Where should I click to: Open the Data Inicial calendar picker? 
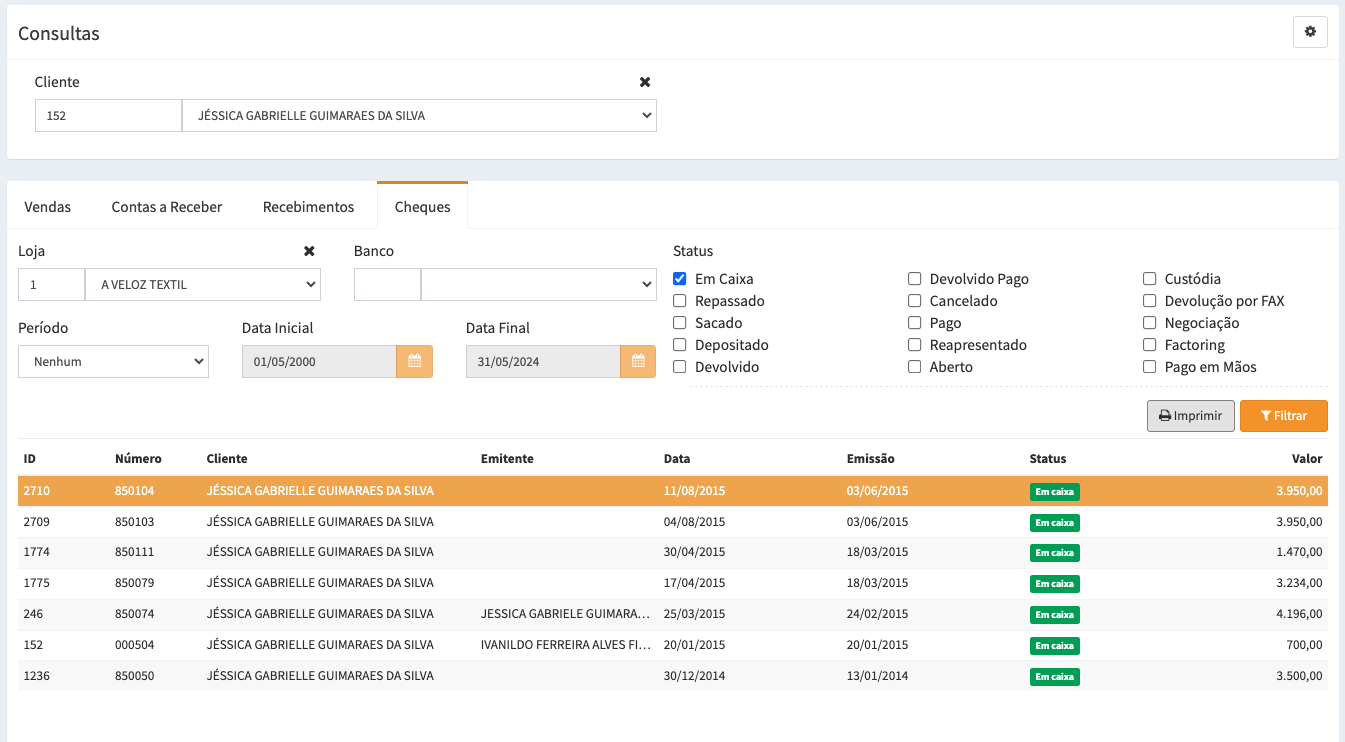pos(414,362)
